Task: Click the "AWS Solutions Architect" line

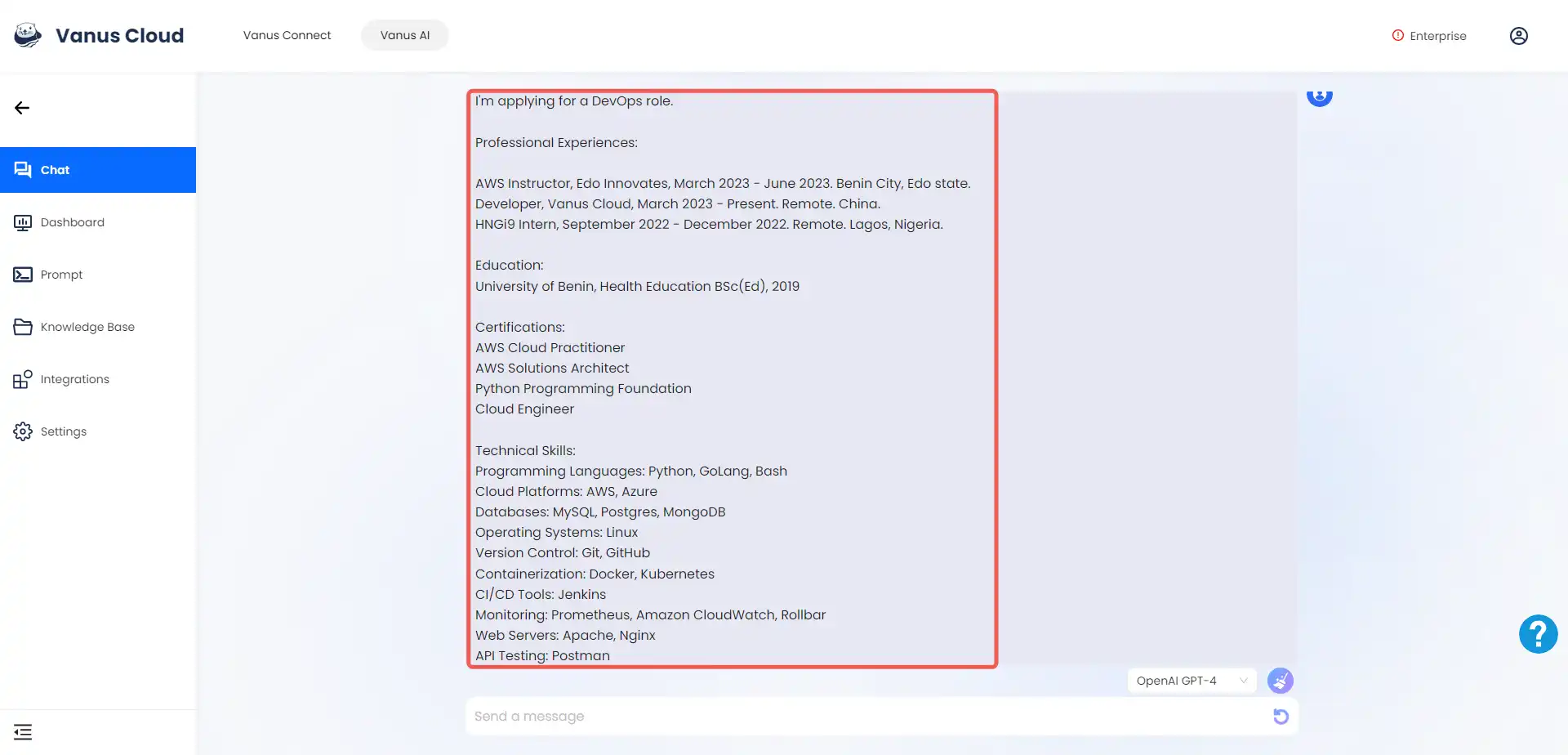Action: pos(552,368)
